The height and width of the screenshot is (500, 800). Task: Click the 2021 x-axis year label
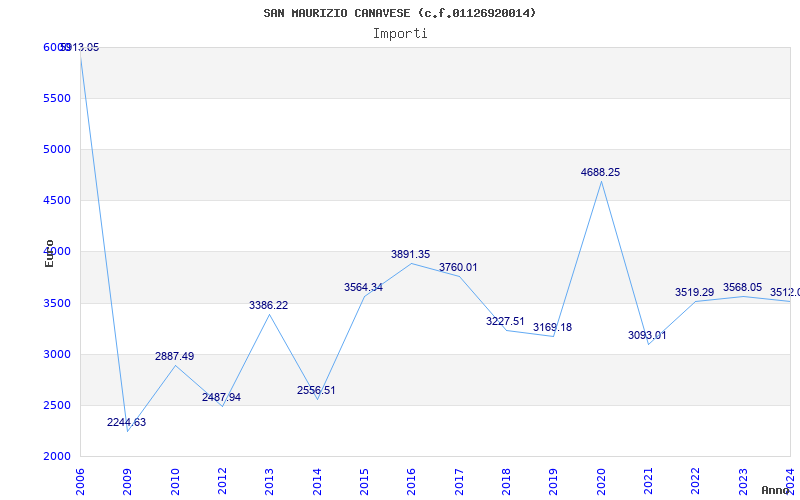pos(648,482)
